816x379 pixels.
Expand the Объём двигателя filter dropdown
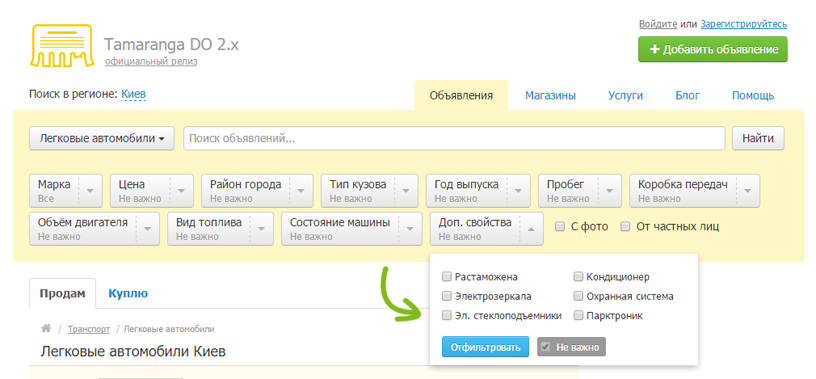click(x=94, y=229)
